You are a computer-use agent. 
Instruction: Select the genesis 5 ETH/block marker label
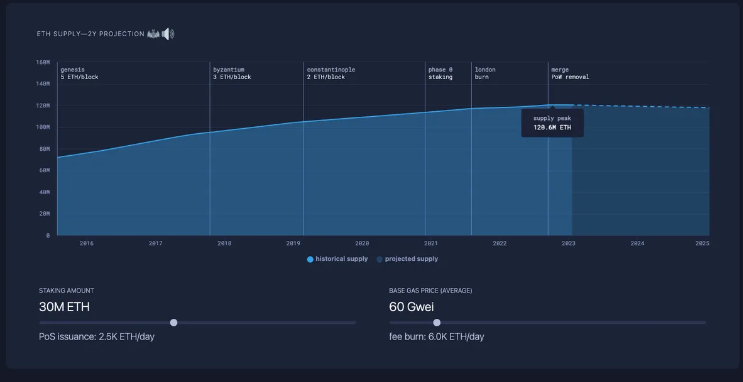coord(79,73)
